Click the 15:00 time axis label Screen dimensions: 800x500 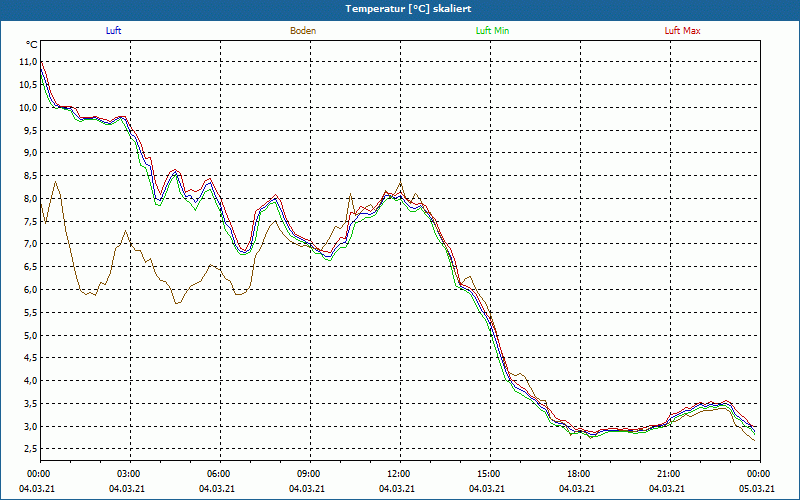coord(490,474)
